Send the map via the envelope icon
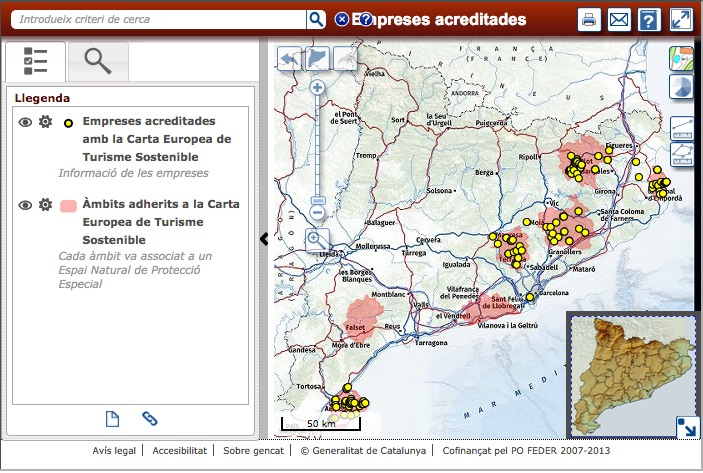 click(x=619, y=20)
